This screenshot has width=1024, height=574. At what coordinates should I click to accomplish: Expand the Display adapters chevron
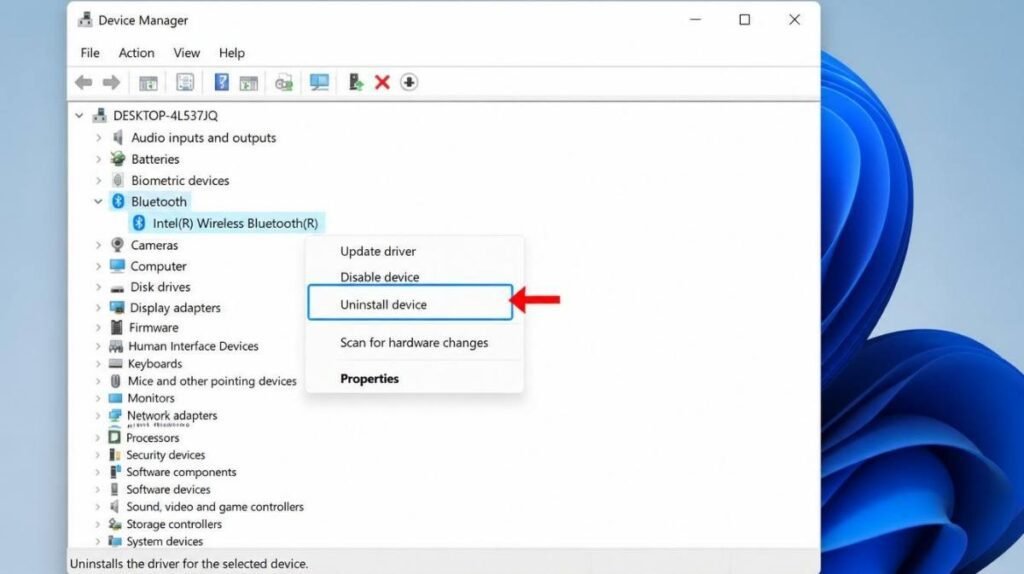[x=99, y=307]
